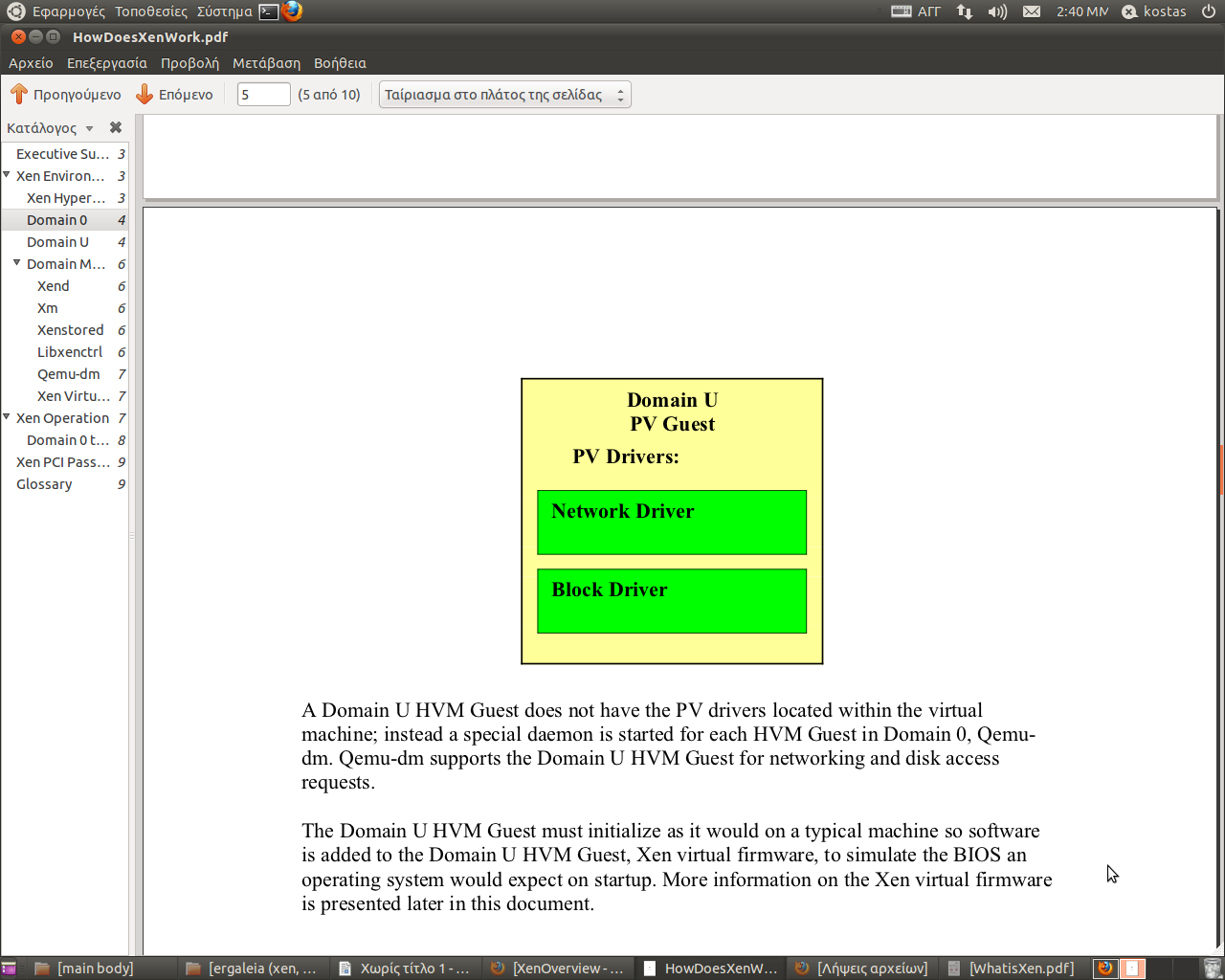Open the Μετάβαση menu
This screenshot has height=980, width=1225.
tap(266, 63)
